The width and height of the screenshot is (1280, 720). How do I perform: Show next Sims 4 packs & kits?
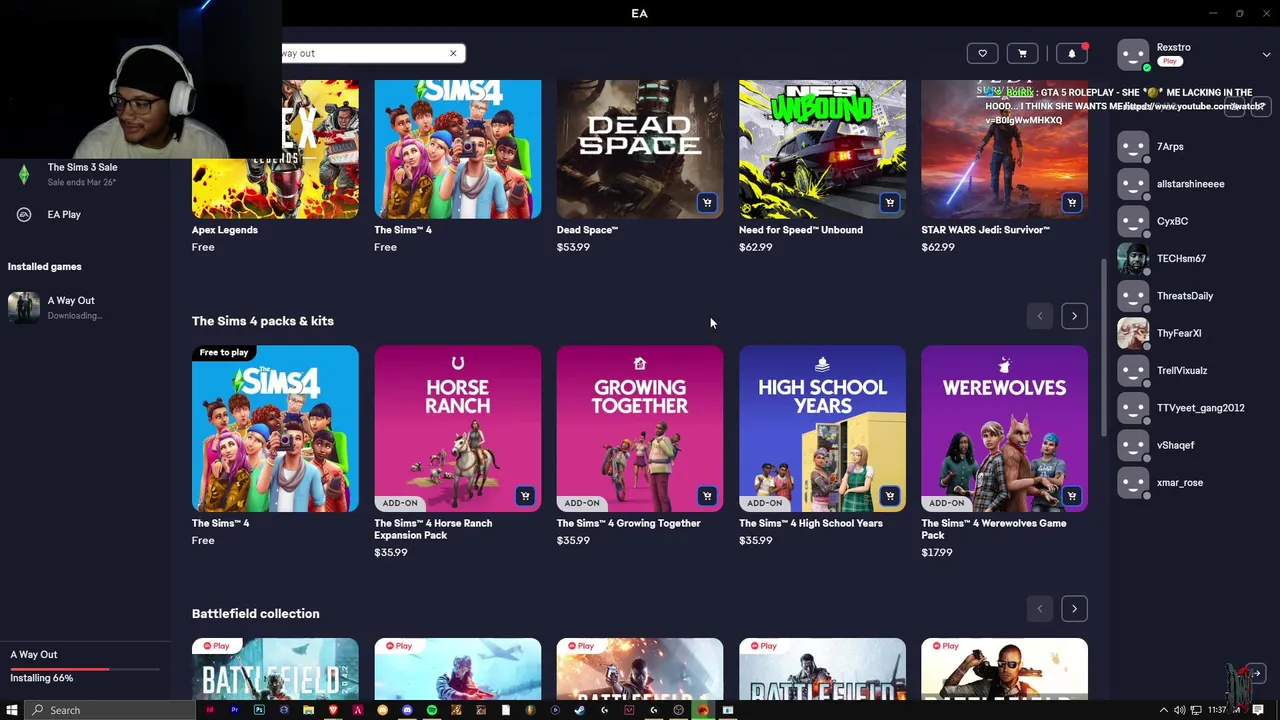click(x=1074, y=316)
